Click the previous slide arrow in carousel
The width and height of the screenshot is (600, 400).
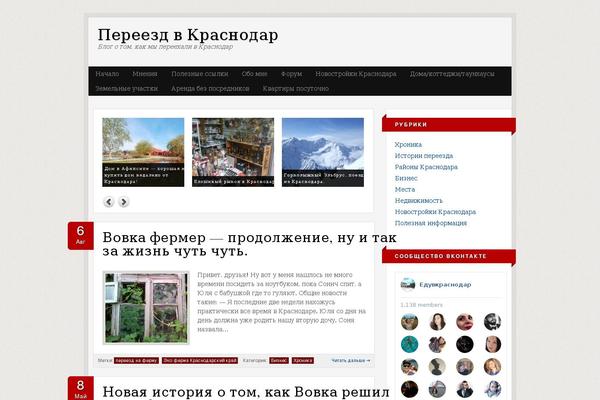pyautogui.click(x=109, y=202)
